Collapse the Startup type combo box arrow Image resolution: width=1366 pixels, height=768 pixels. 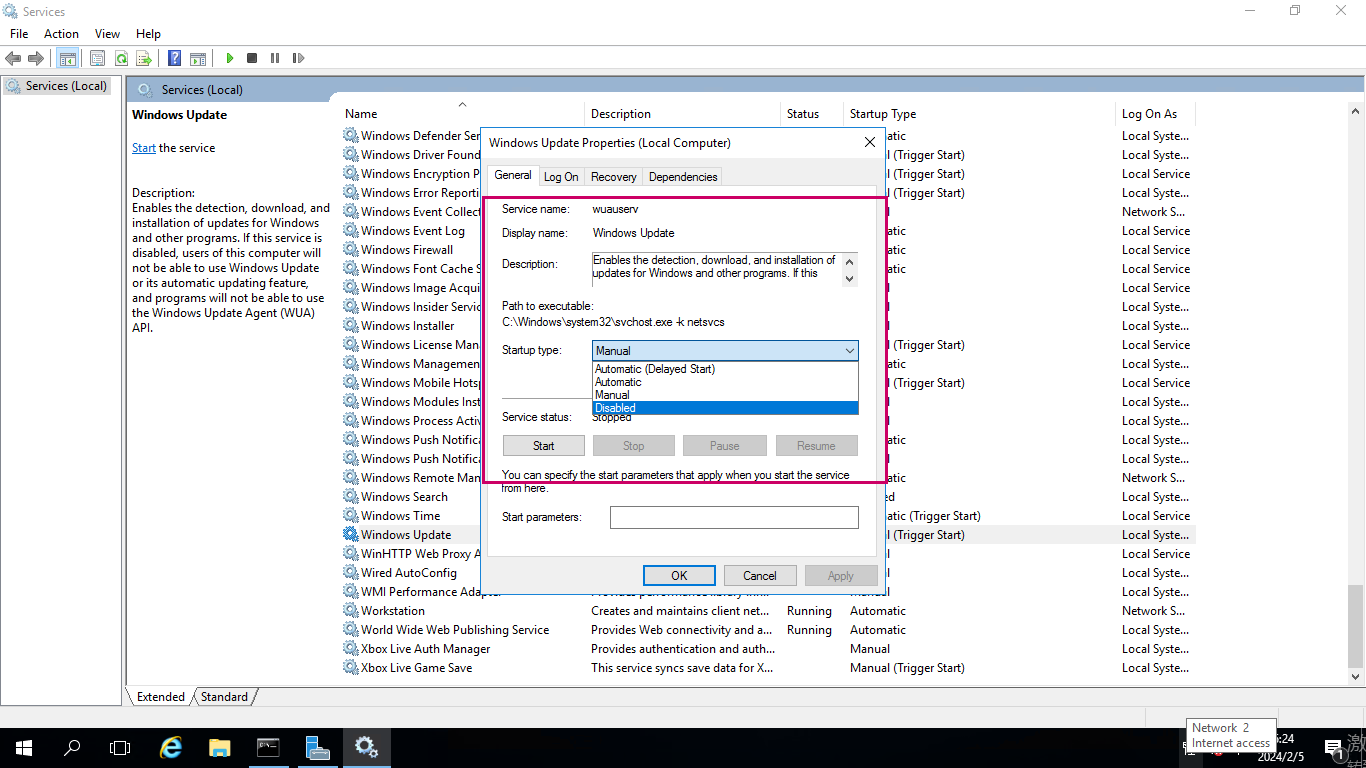(849, 350)
